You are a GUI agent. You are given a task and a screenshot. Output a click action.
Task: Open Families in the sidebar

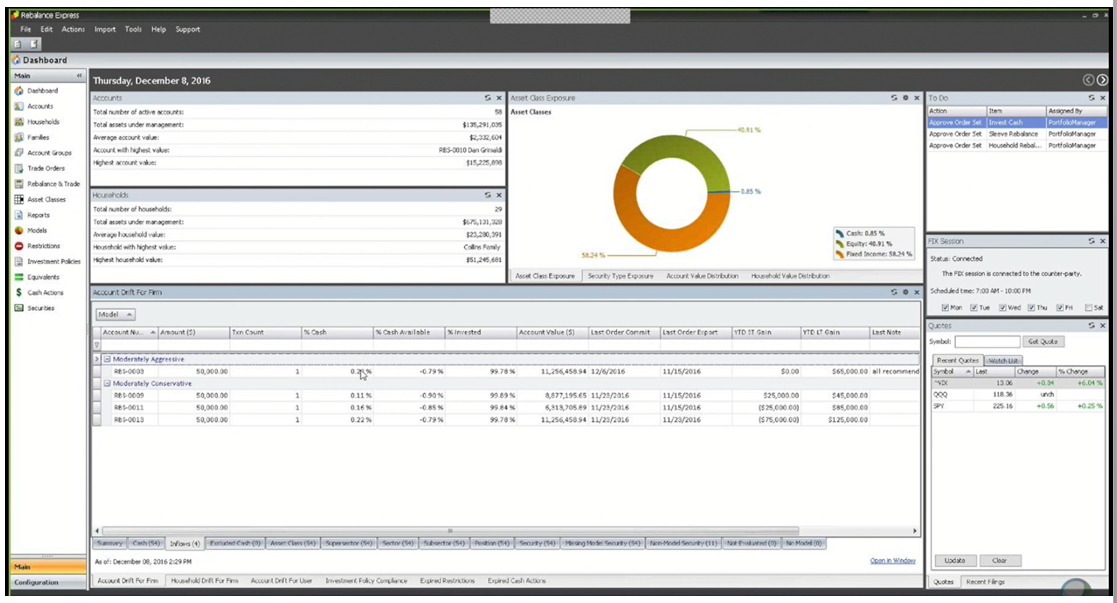38,138
